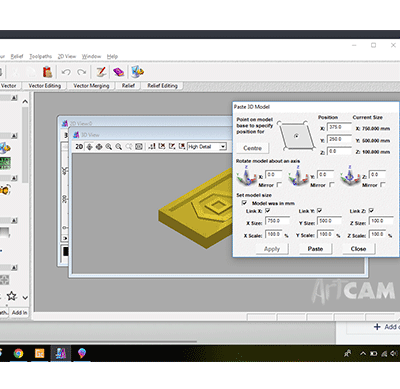Collapse the fifth left panel section arrow
This screenshot has height=389, width=400.
pos(14,268)
